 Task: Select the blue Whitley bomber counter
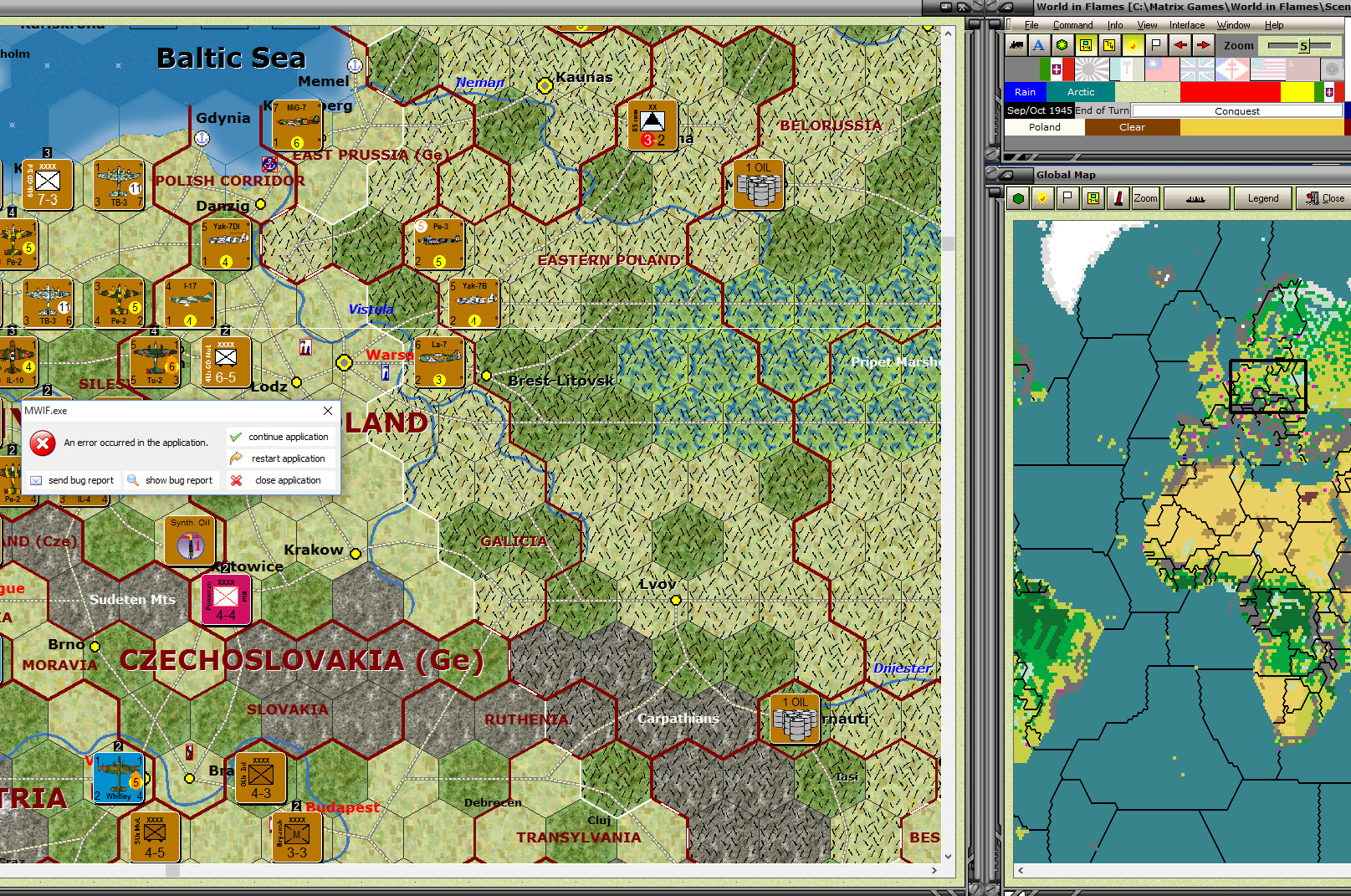pyautogui.click(x=119, y=778)
